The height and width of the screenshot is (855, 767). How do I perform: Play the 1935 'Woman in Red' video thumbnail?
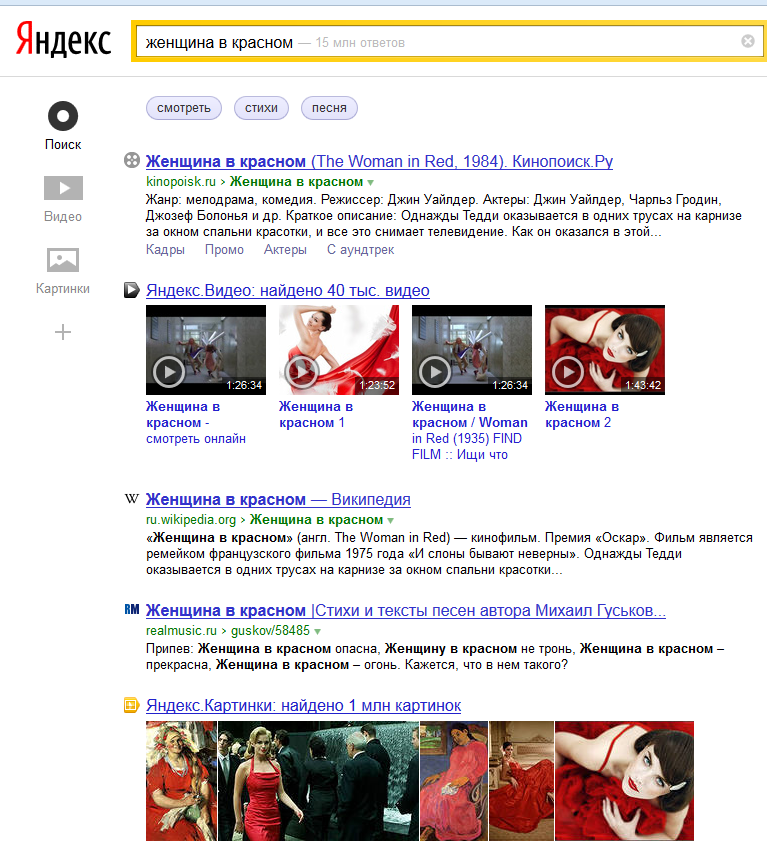point(472,350)
